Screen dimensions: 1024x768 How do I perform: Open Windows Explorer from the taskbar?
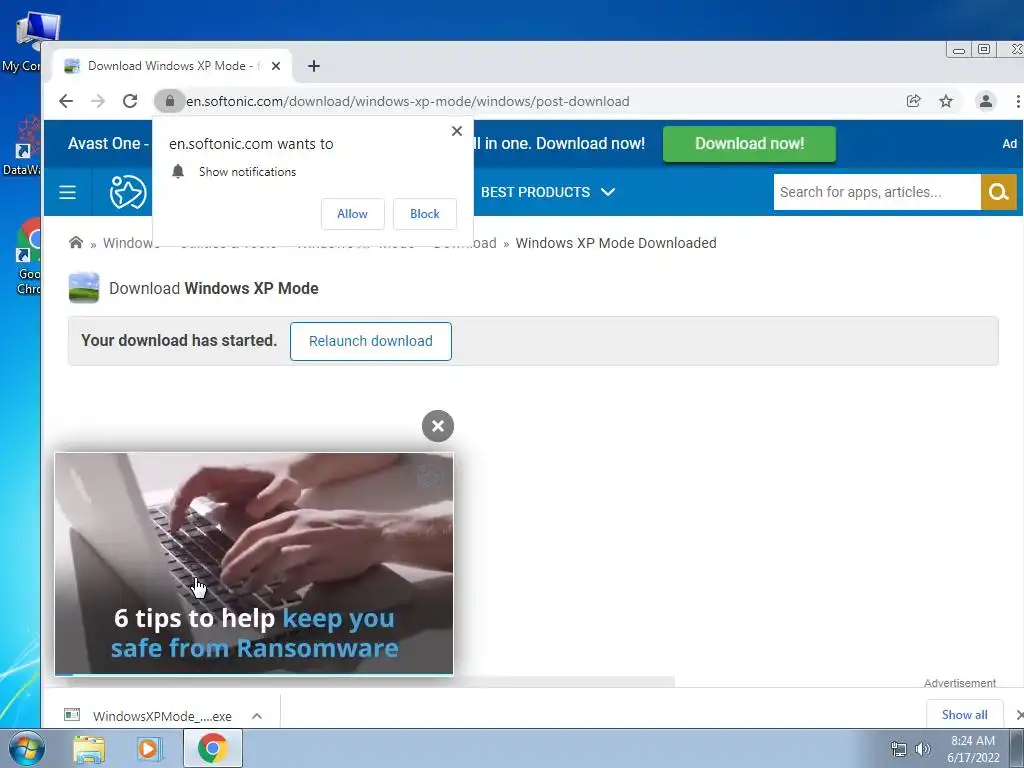pyautogui.click(x=89, y=748)
